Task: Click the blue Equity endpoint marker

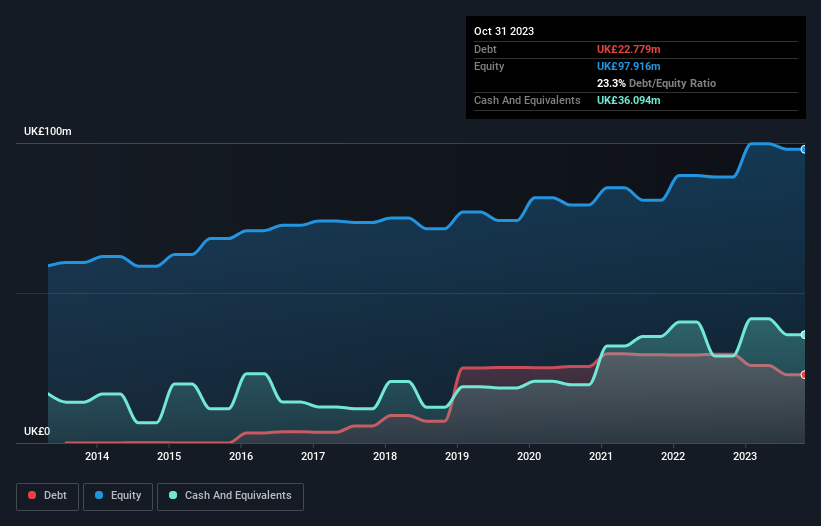Action: (804, 150)
